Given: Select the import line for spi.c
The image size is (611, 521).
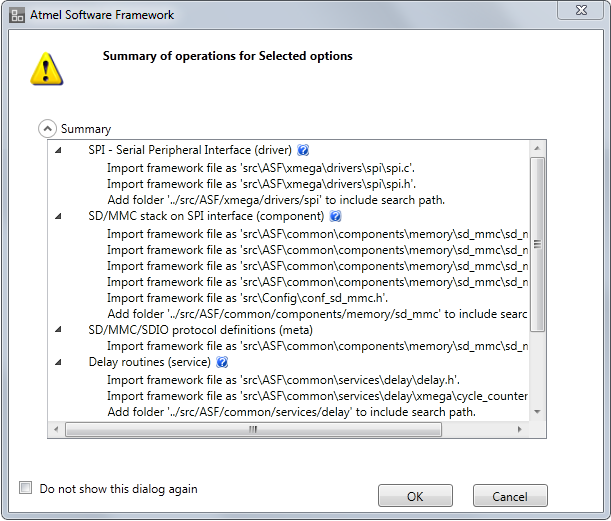Looking at the screenshot, I should [x=261, y=168].
